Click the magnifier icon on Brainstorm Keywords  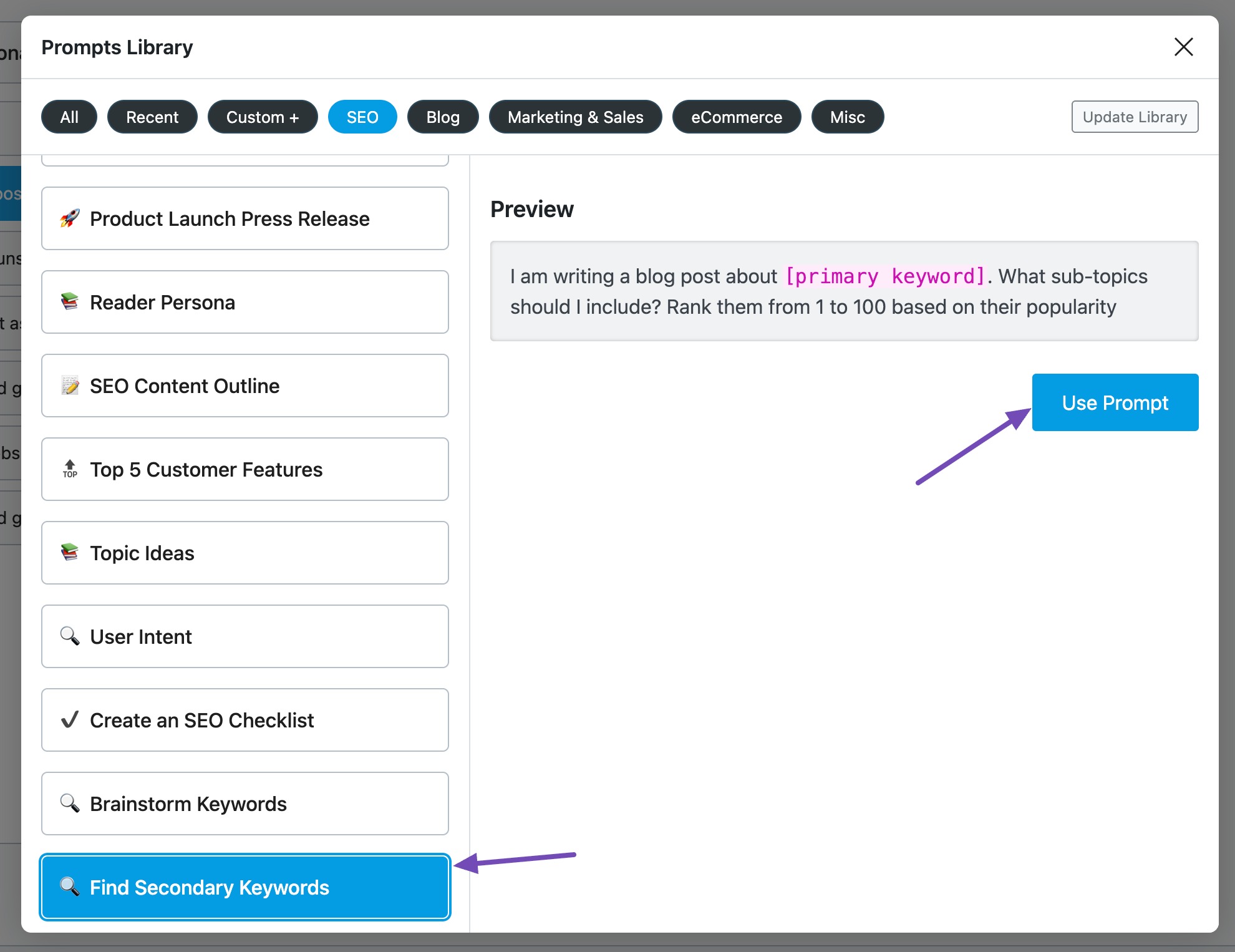click(70, 804)
